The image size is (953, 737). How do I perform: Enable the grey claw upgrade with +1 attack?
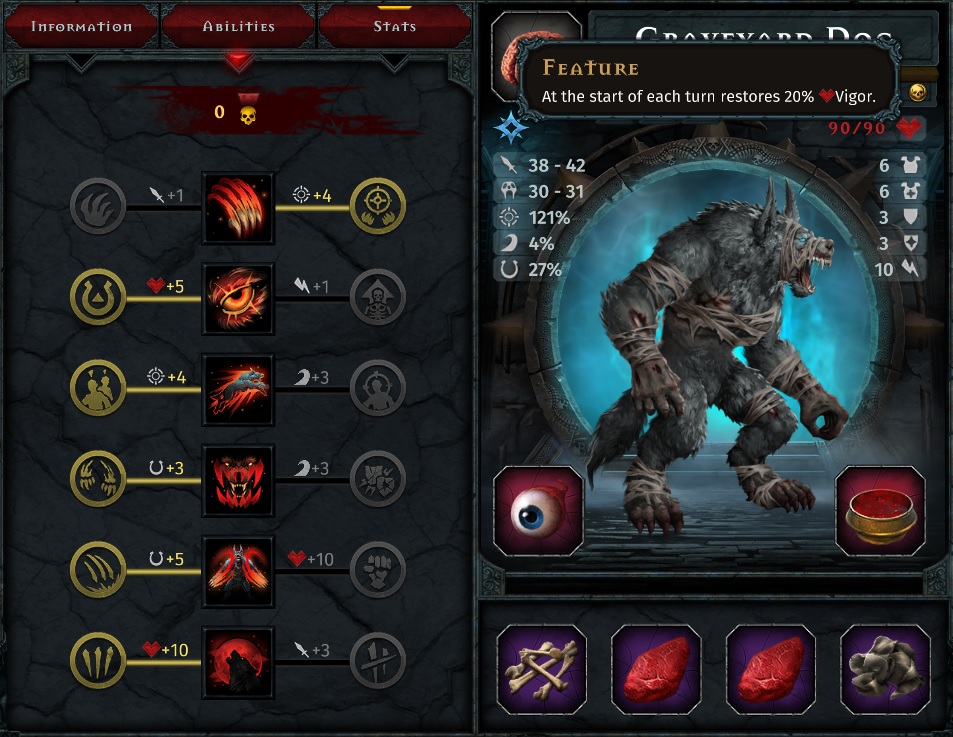point(98,207)
